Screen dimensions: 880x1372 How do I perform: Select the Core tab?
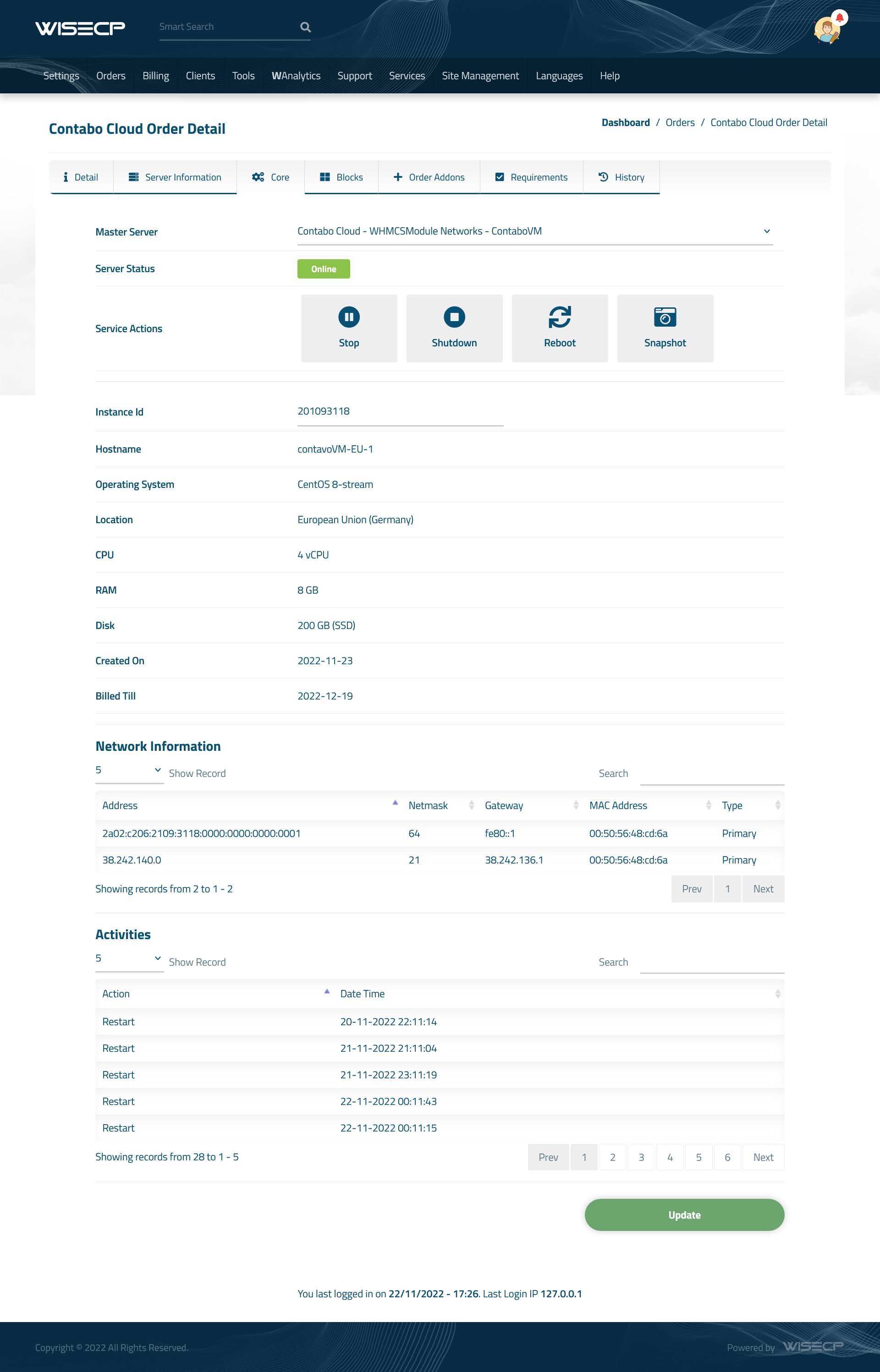[271, 177]
